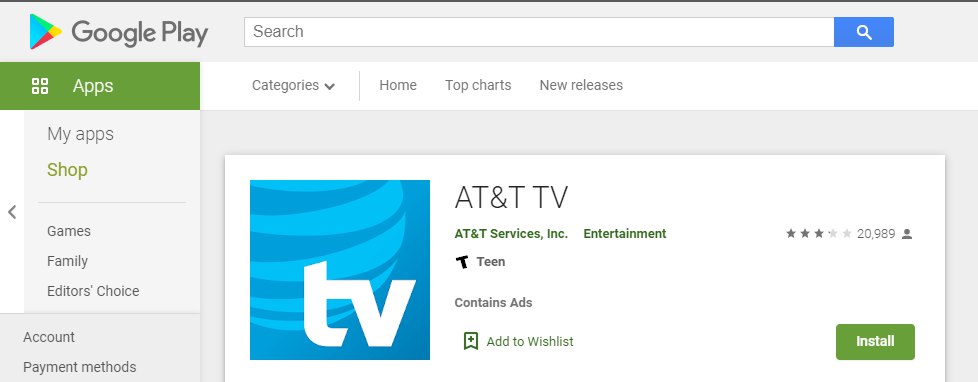978x382 pixels.
Task: Click the 20,989 ratings count
Action: (876, 234)
